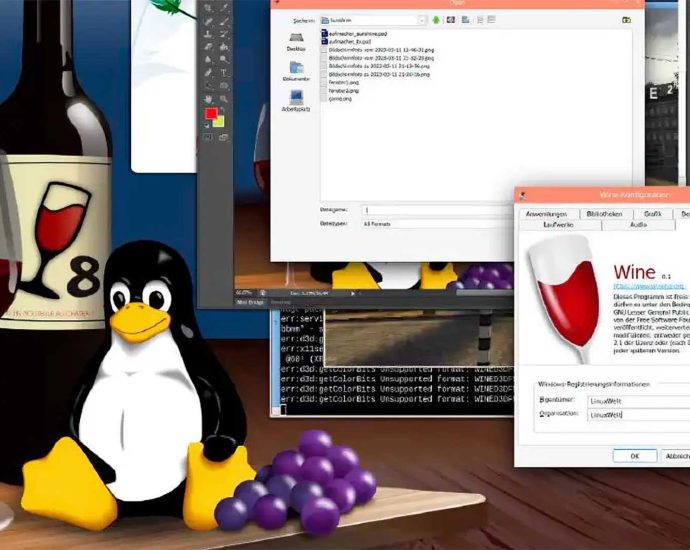This screenshot has width=690, height=550.
Task: Select file Fenster2.png
Action: [x=340, y=91]
